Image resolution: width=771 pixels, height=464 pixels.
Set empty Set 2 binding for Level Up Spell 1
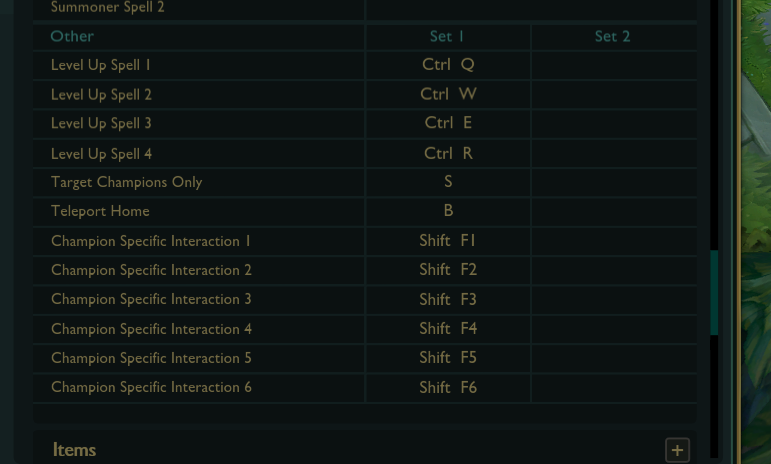pyautogui.click(x=614, y=65)
